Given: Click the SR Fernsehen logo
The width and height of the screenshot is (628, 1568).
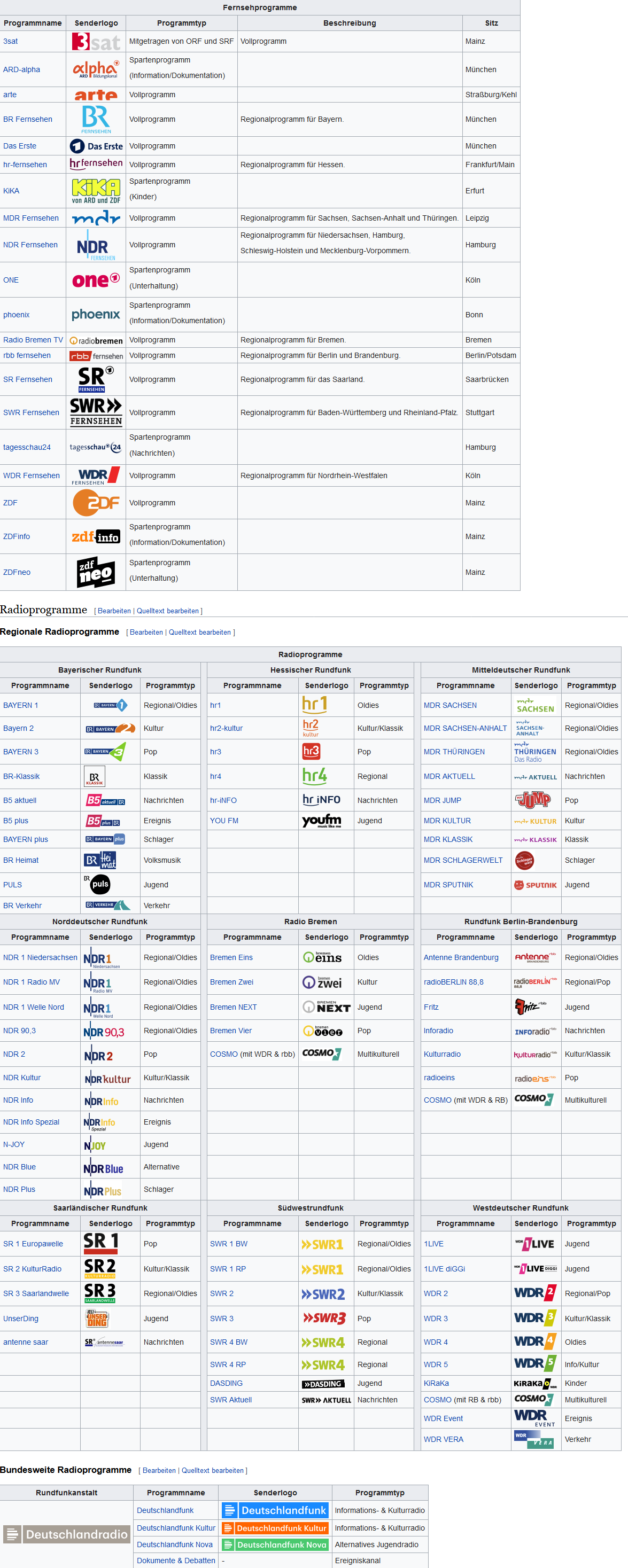Looking at the screenshot, I should tap(96, 379).
